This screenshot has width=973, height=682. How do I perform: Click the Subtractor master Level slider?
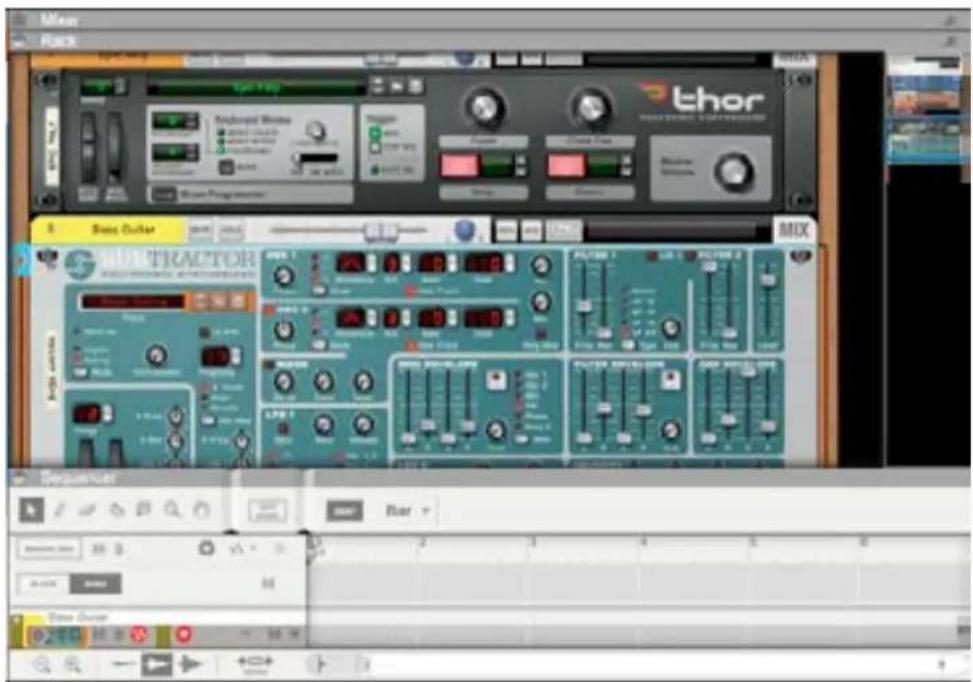[768, 279]
